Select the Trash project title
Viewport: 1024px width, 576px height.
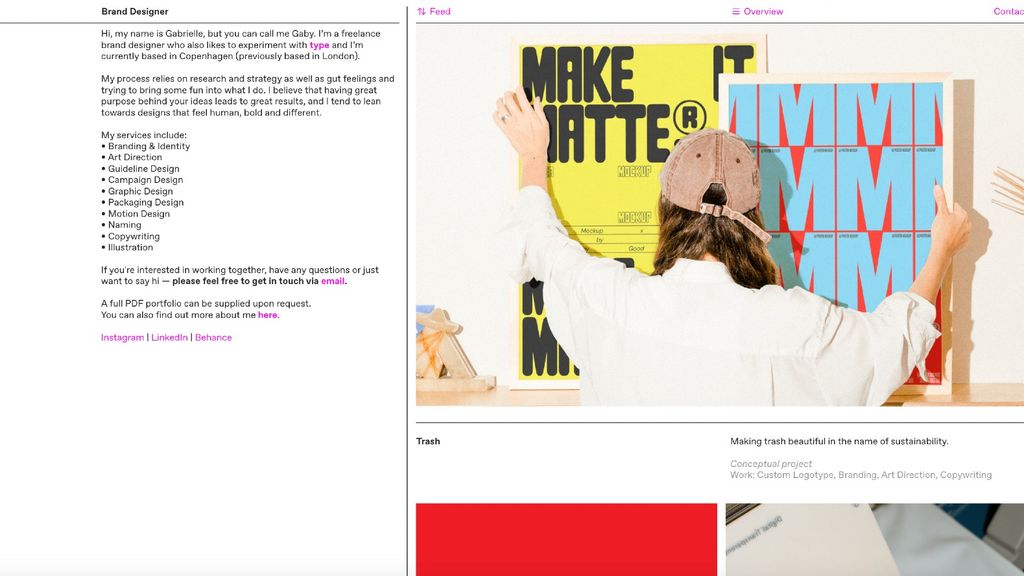point(427,440)
